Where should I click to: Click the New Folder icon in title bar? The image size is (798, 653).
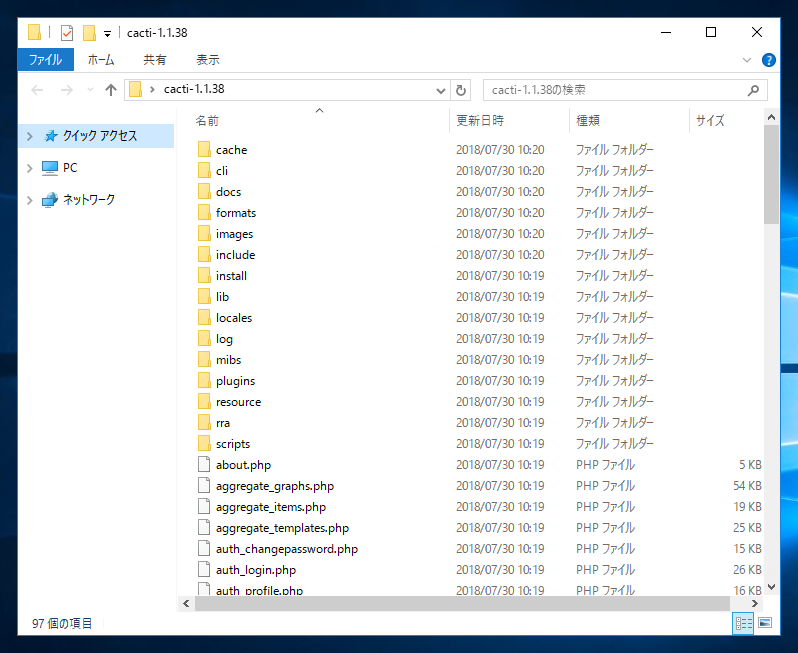(x=89, y=33)
